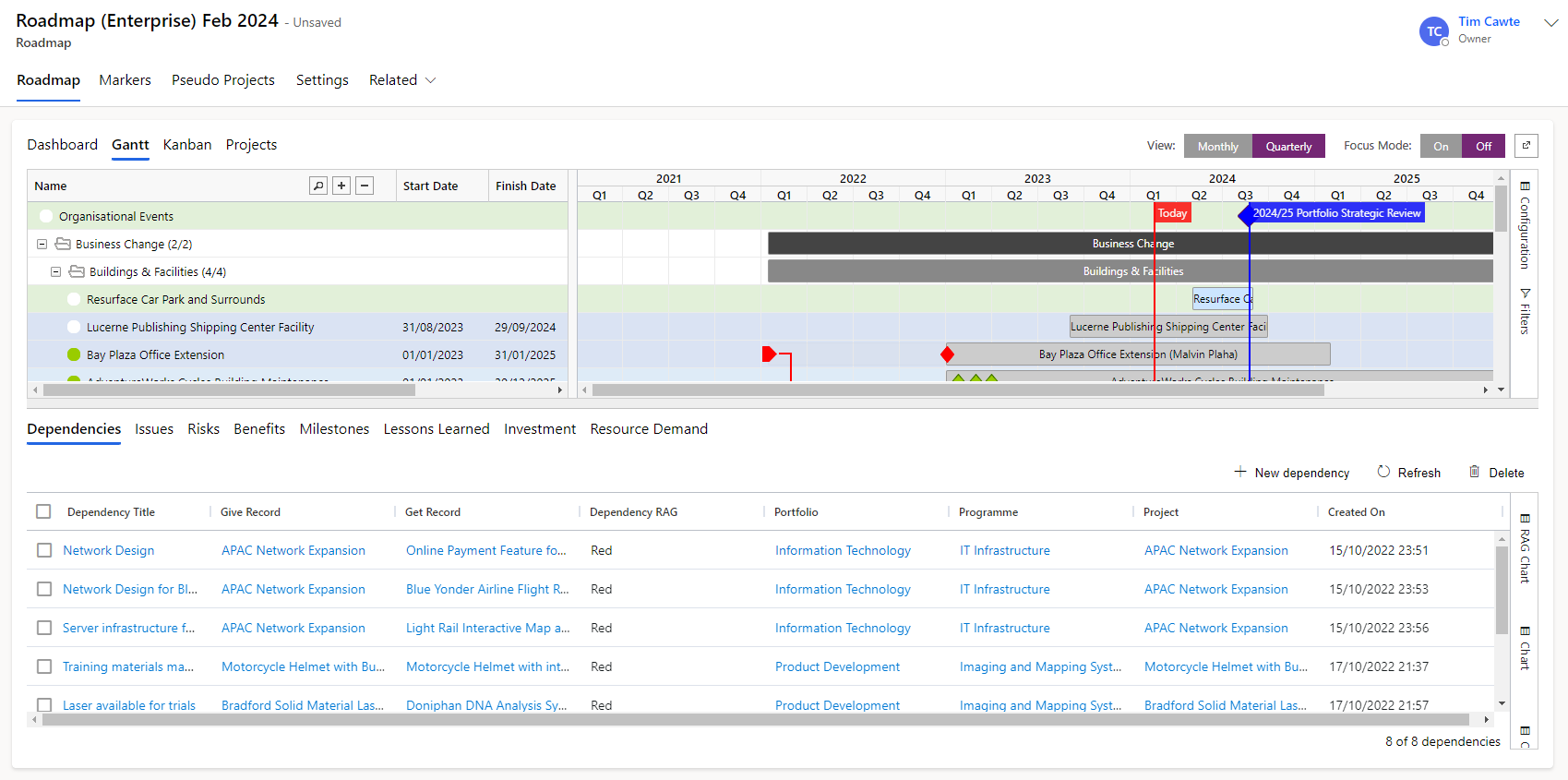
Task: Open the Network Design dependency link
Action: (108, 550)
